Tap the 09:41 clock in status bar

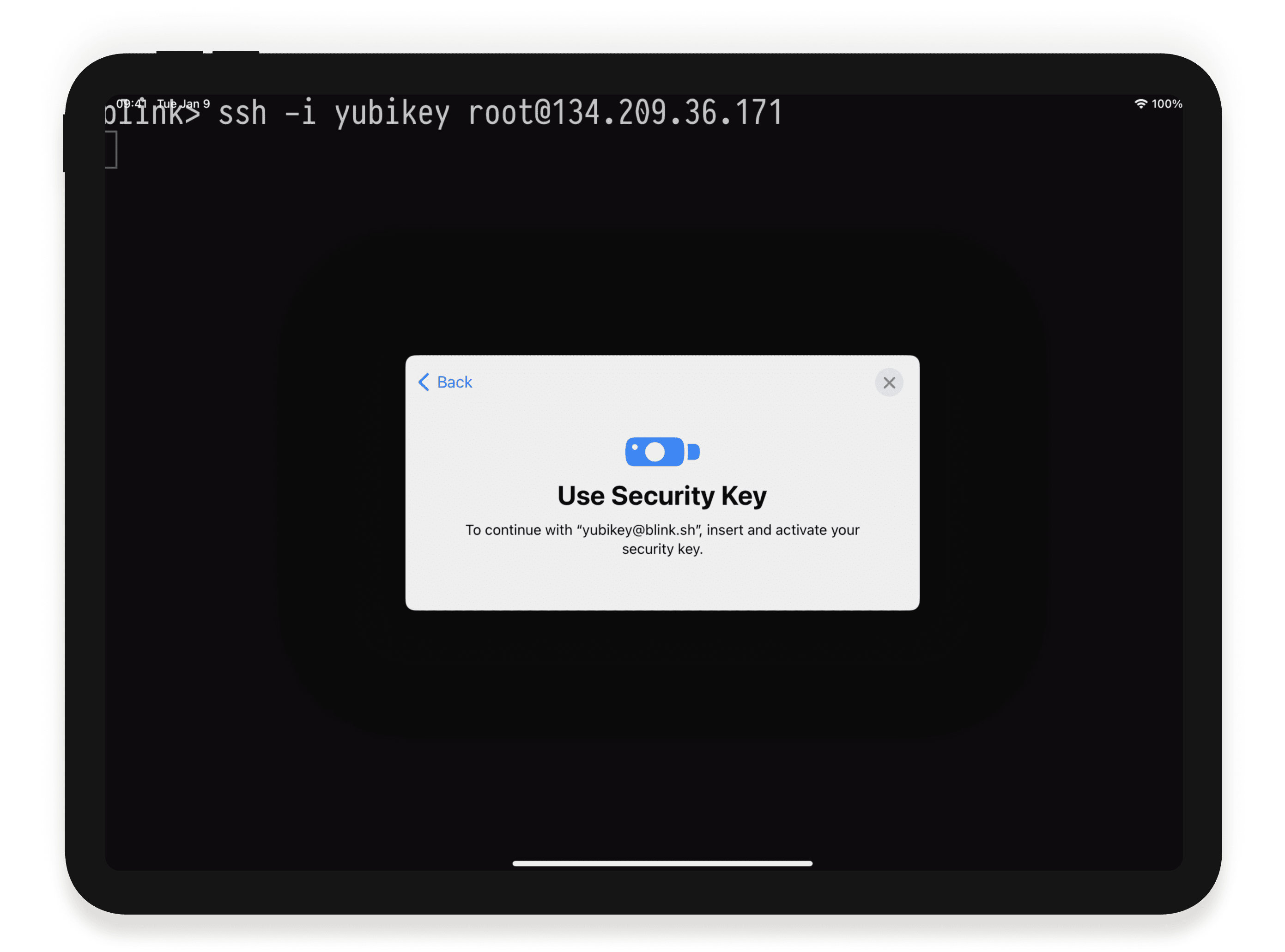[131, 104]
